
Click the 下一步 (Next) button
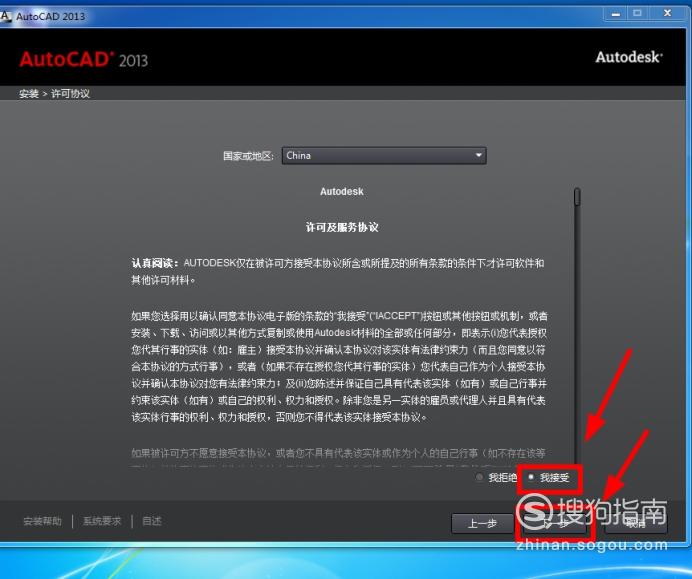pos(554,523)
